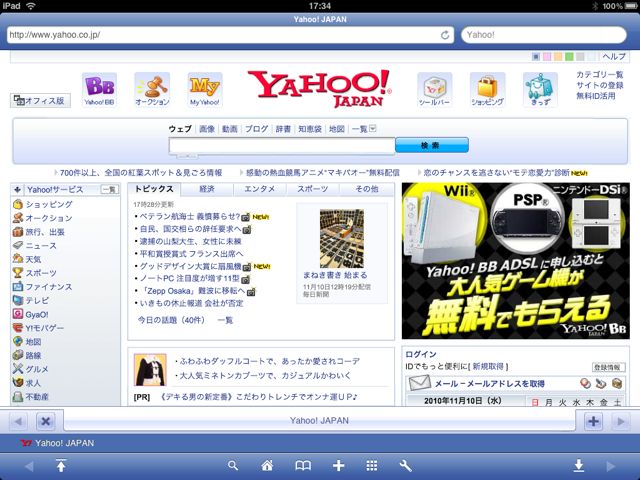Tap the plus icon in bottom toolbar
Image resolution: width=640 pixels, height=480 pixels.
coord(338,465)
